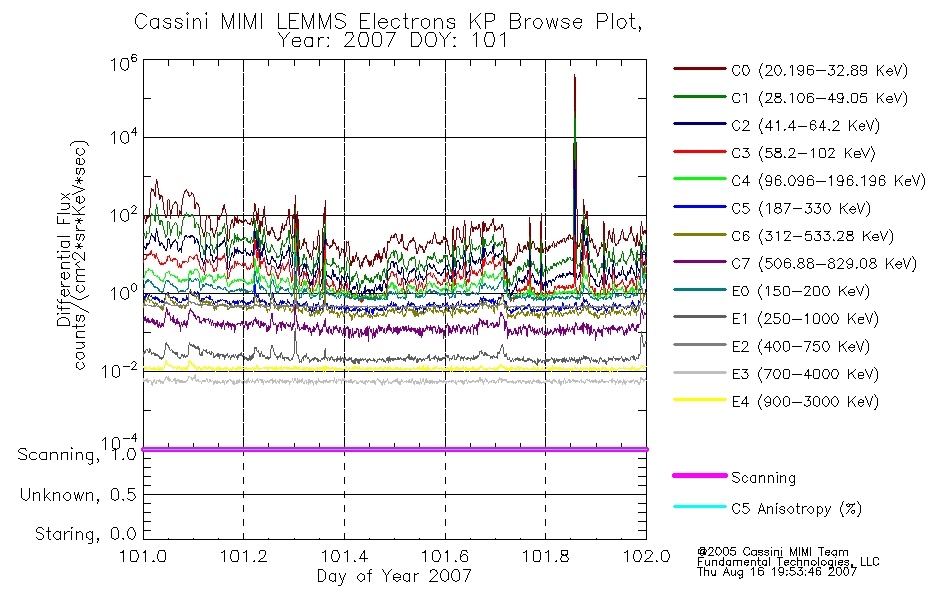Viewport: 950px width, 600px height.
Task: Click x-axis tick label 101.4
Action: [x=344, y=556]
